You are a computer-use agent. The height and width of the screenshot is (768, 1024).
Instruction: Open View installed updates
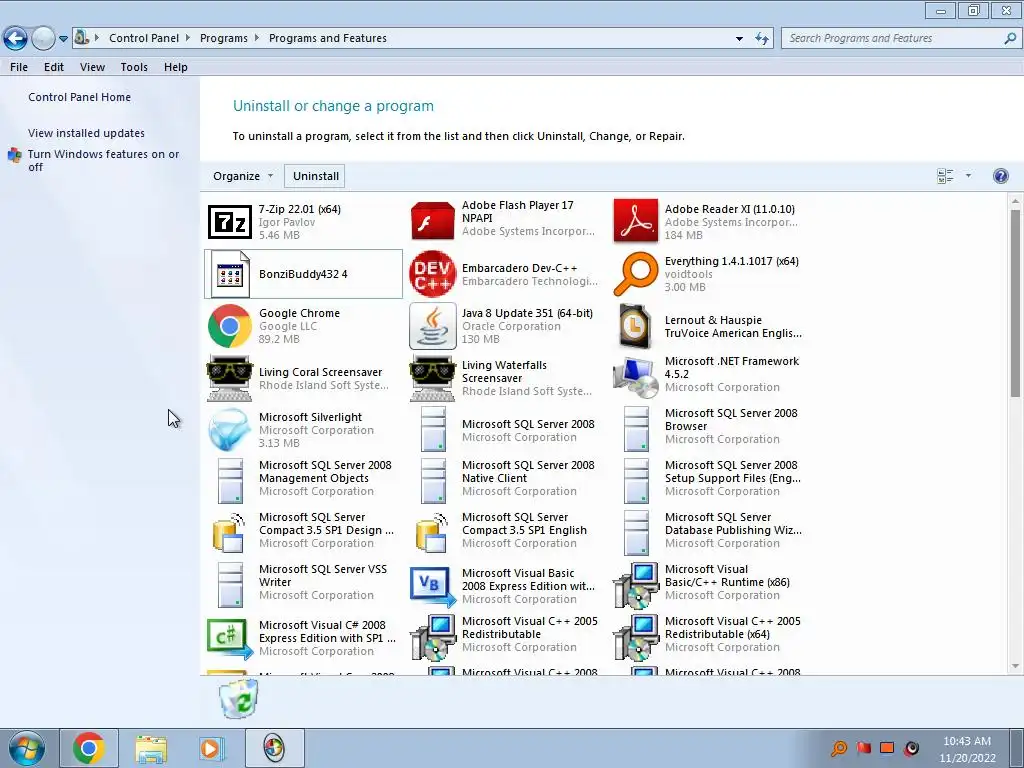(86, 133)
